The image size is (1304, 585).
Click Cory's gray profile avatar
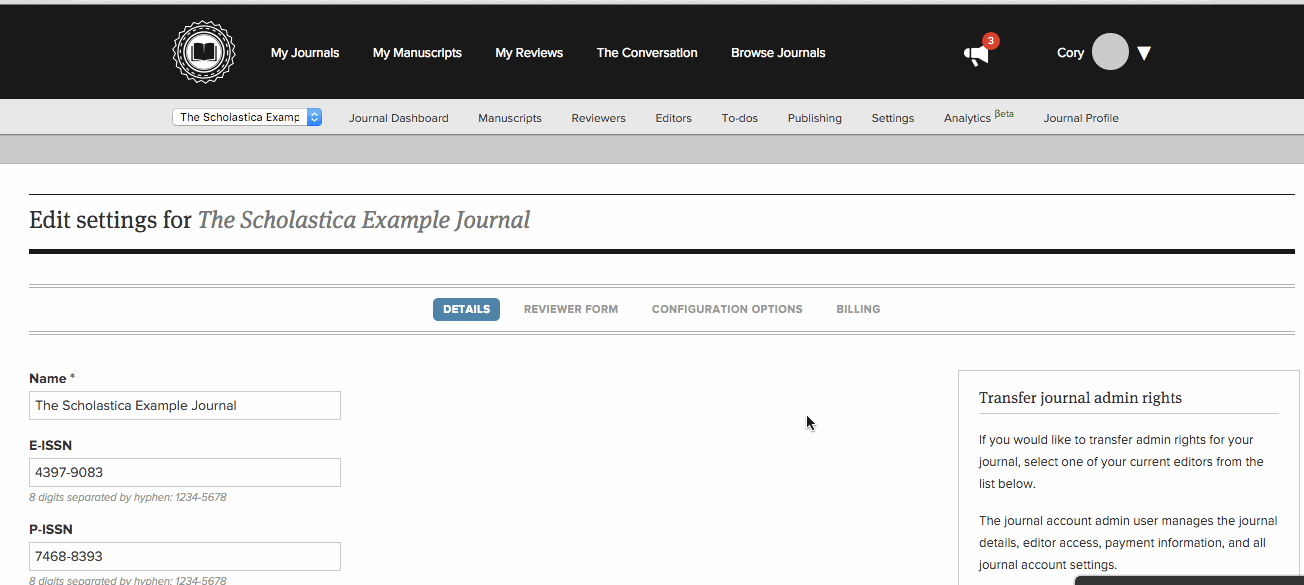(1110, 52)
